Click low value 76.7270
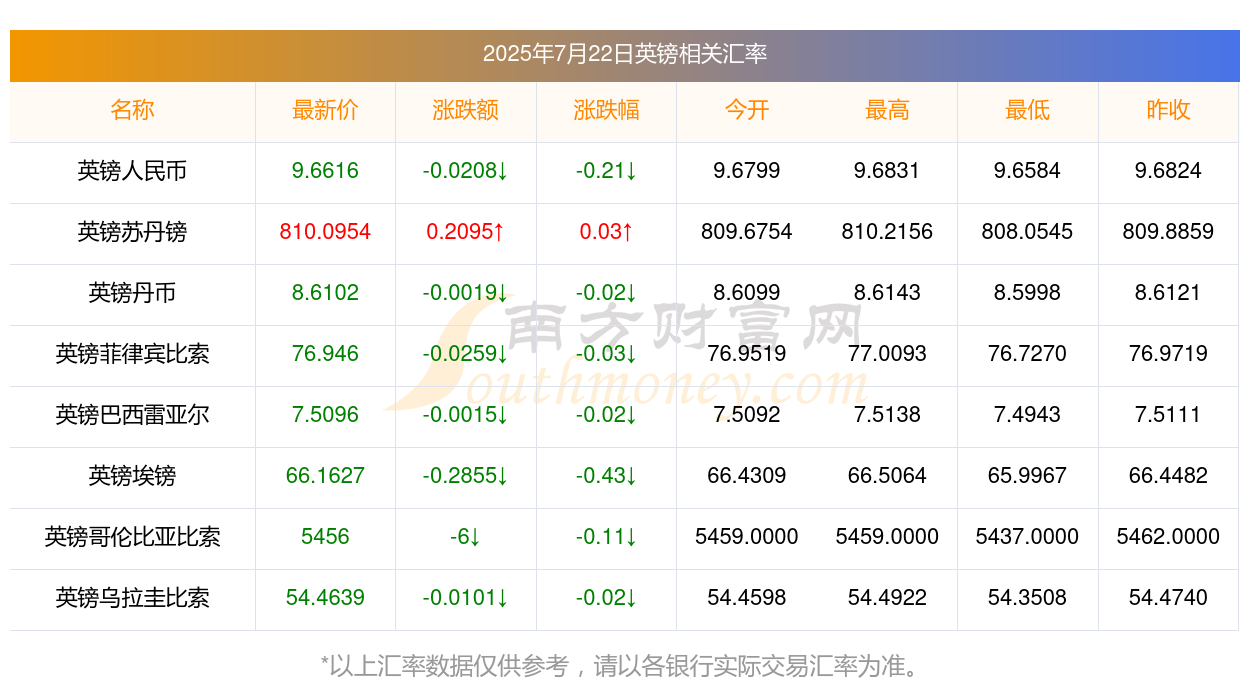Screen dimensions: 1250x698 coord(1028,354)
